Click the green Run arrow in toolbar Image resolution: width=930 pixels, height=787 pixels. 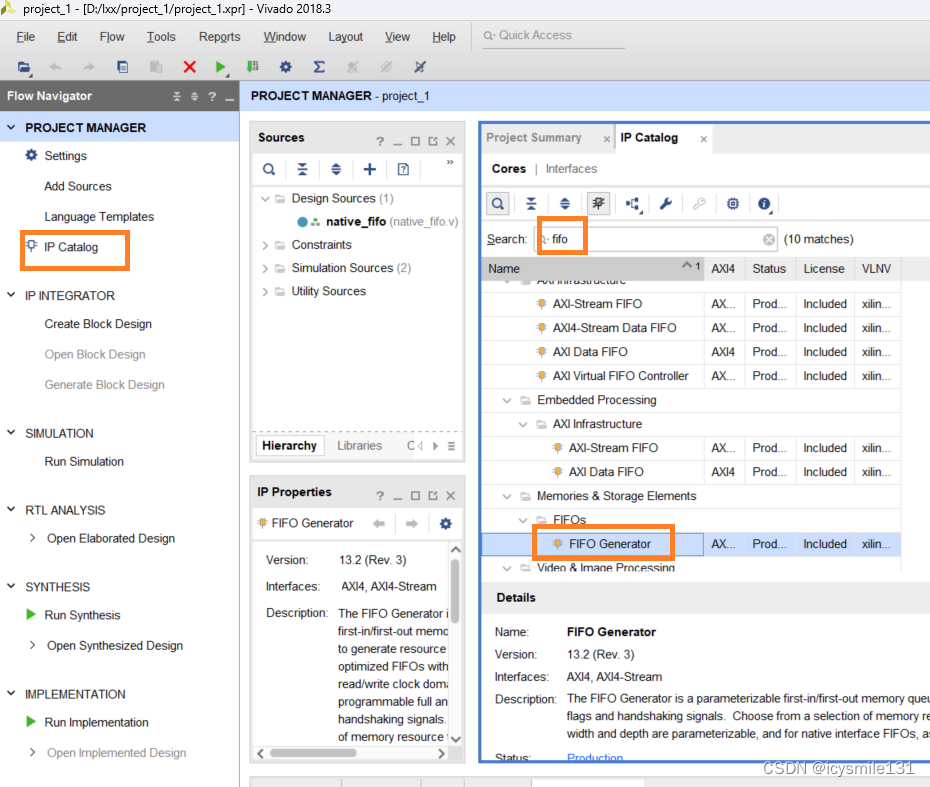(x=220, y=67)
